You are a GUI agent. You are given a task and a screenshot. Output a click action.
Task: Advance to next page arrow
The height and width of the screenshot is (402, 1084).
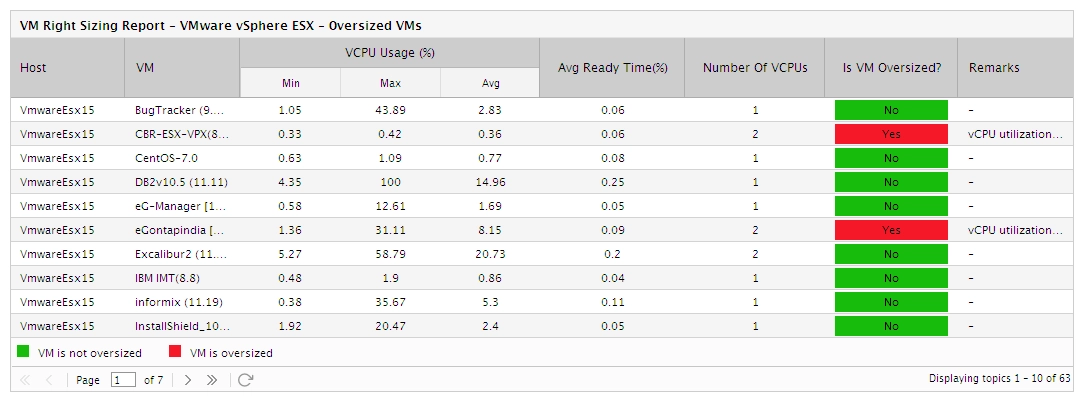pos(188,380)
